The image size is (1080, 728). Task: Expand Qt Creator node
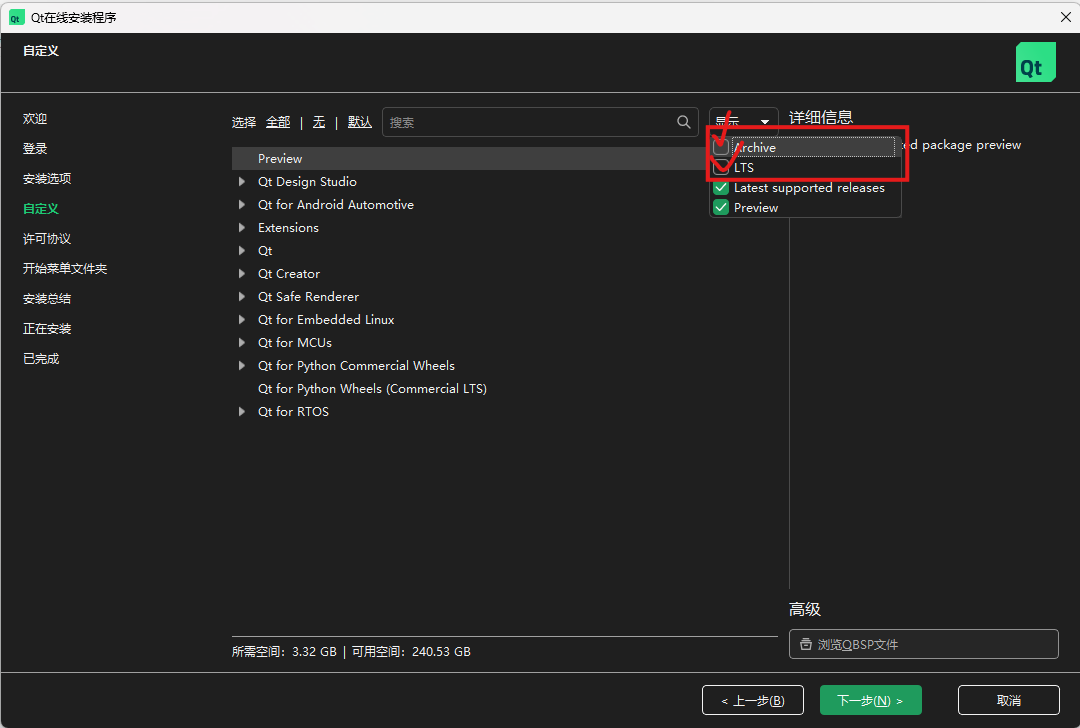(x=242, y=273)
